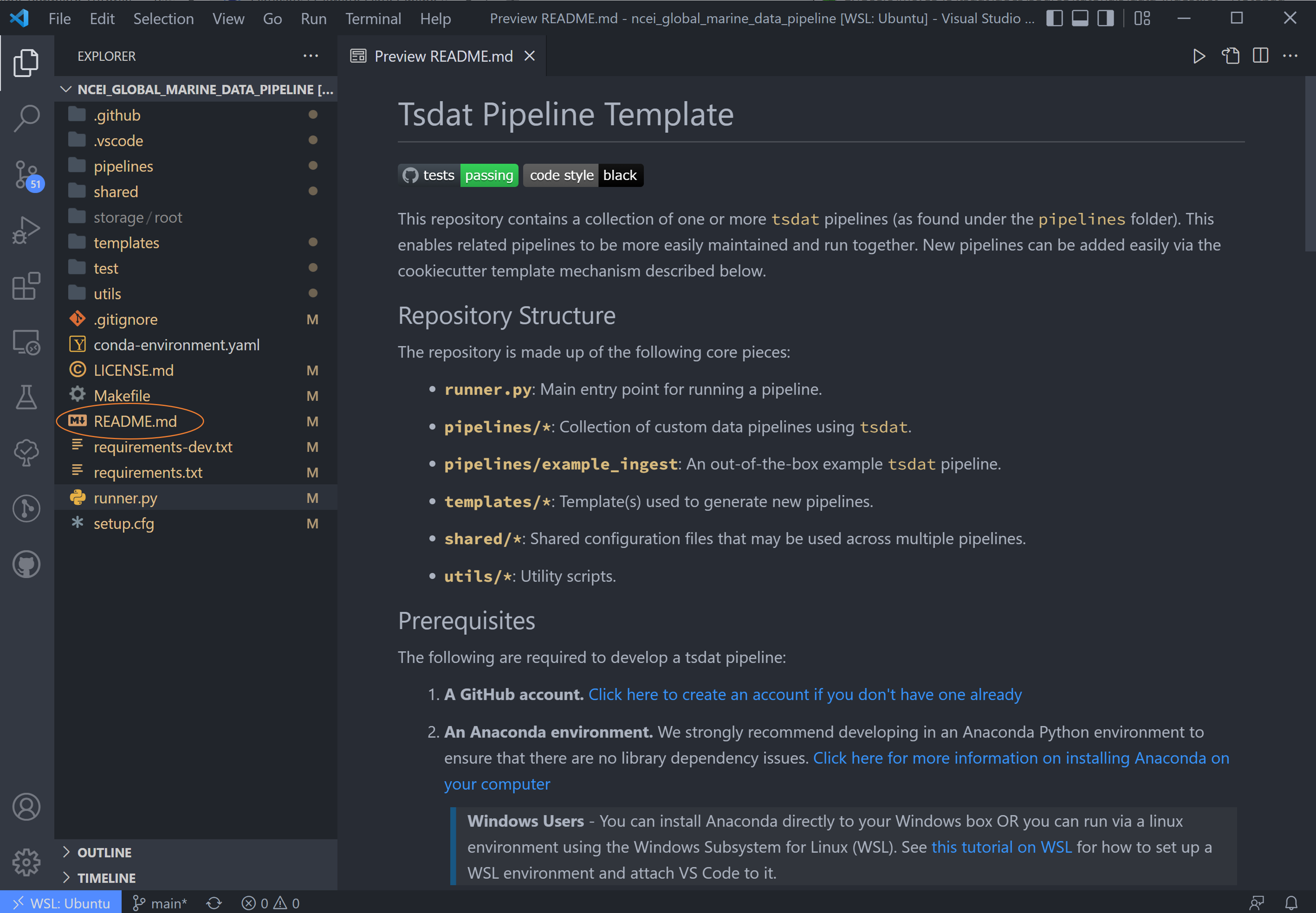Expand the .github folder
Image resolution: width=1316 pixels, height=913 pixels.
click(196, 115)
